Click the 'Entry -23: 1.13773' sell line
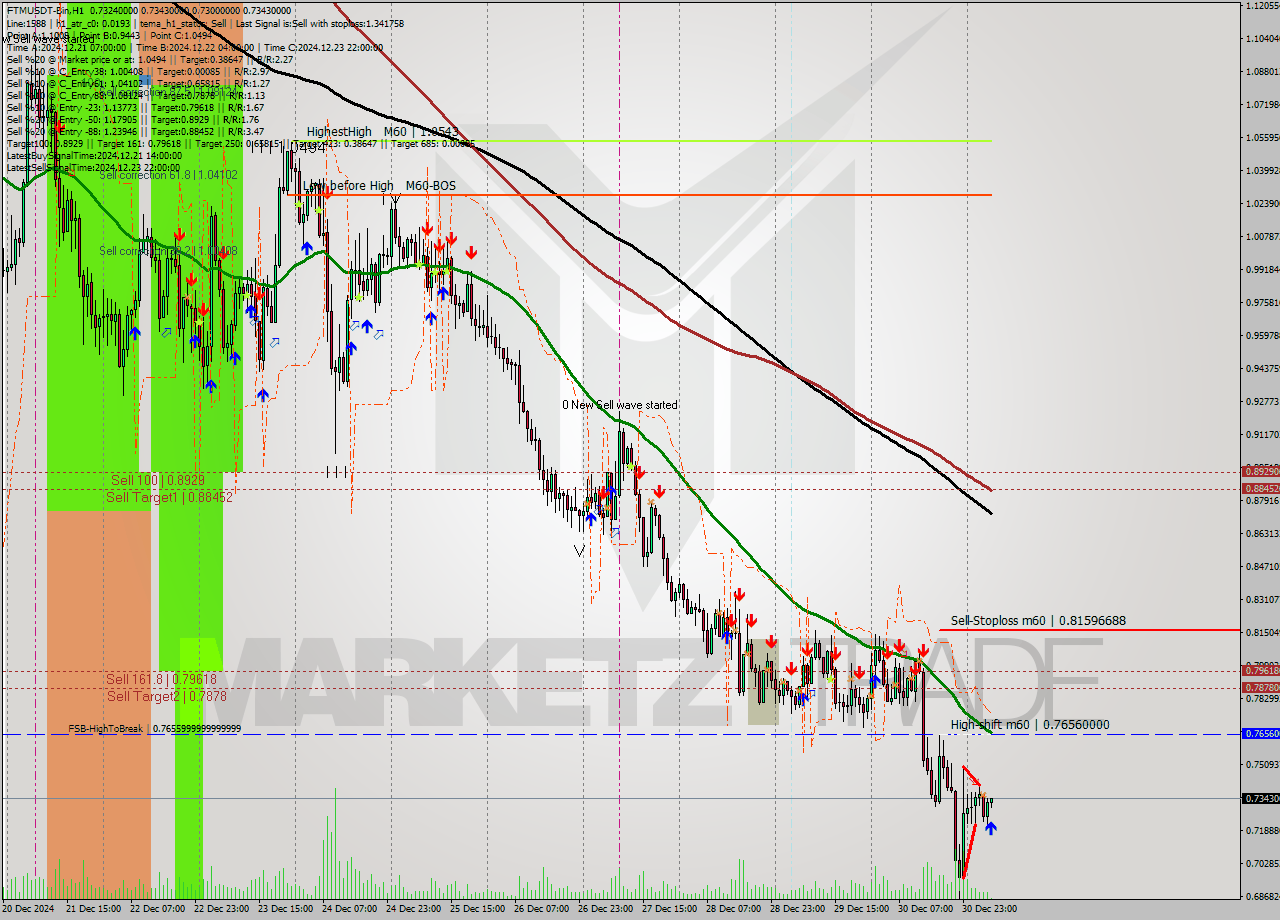Viewport: 1280px width, 920px height. click(x=135, y=107)
